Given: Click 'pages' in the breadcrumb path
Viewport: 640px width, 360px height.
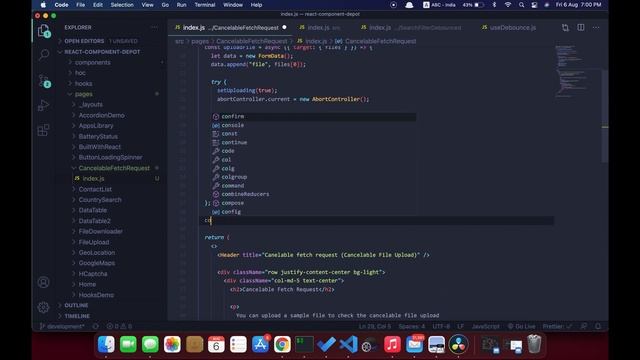Looking at the screenshot, I should click(x=200, y=41).
